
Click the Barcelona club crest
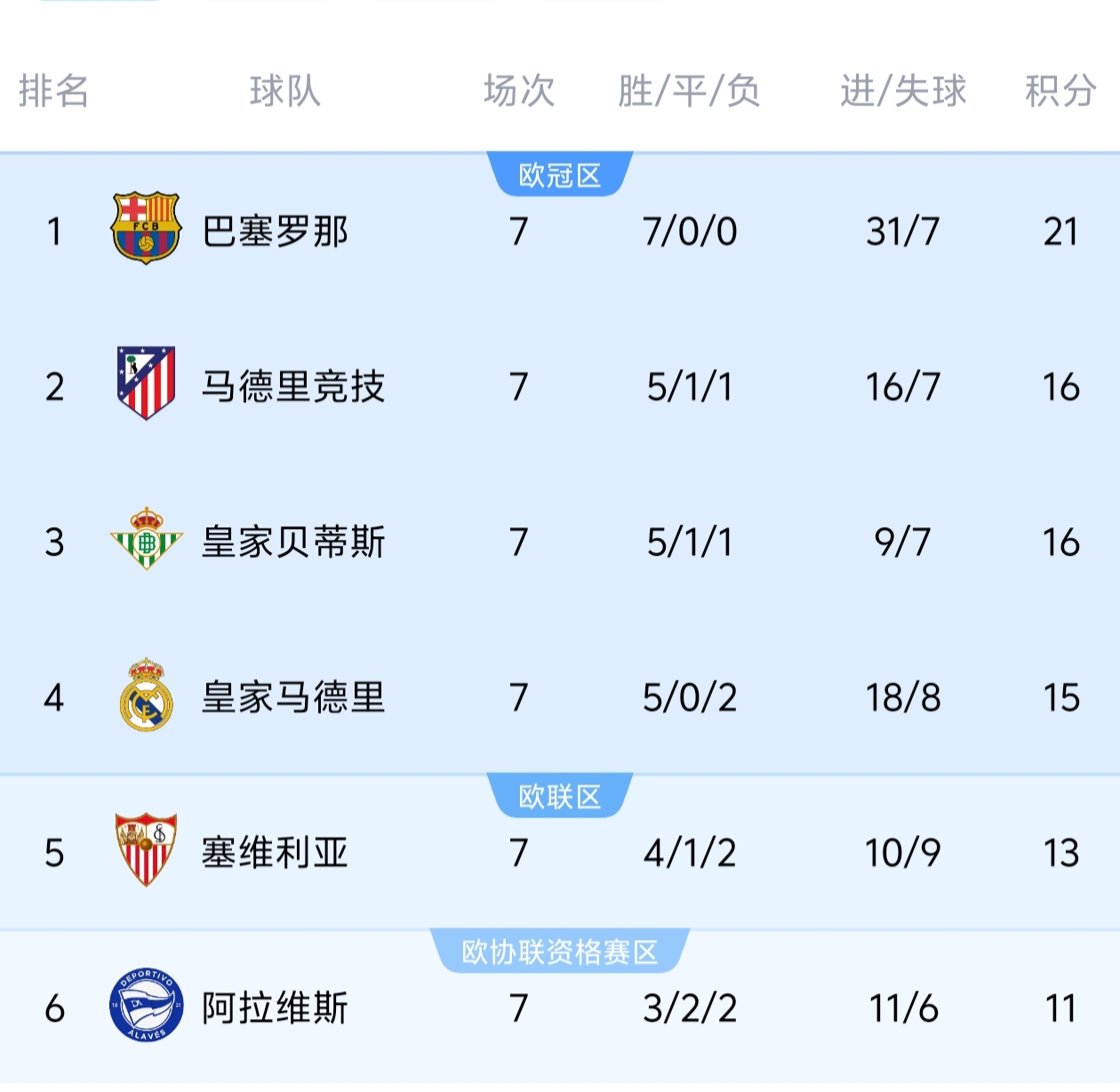pyautogui.click(x=146, y=229)
